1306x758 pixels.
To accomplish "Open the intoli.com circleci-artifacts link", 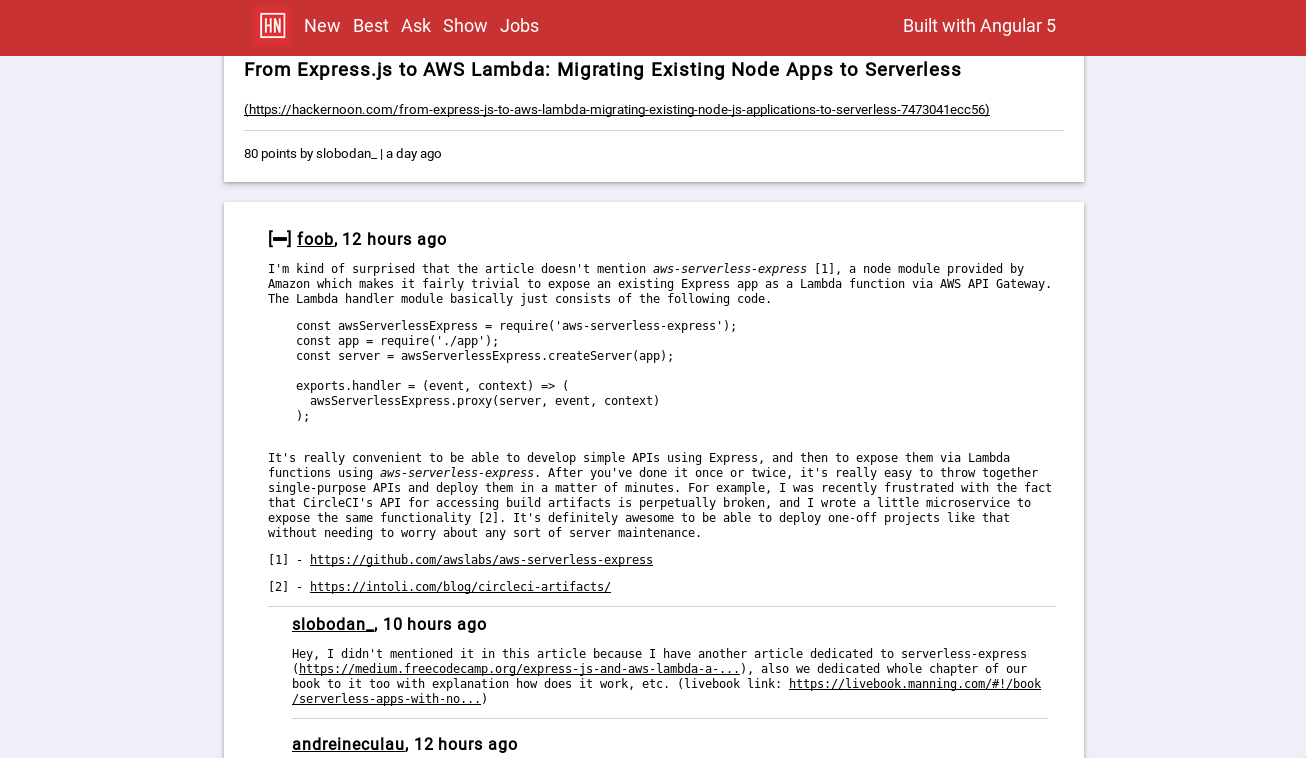I will point(460,587).
